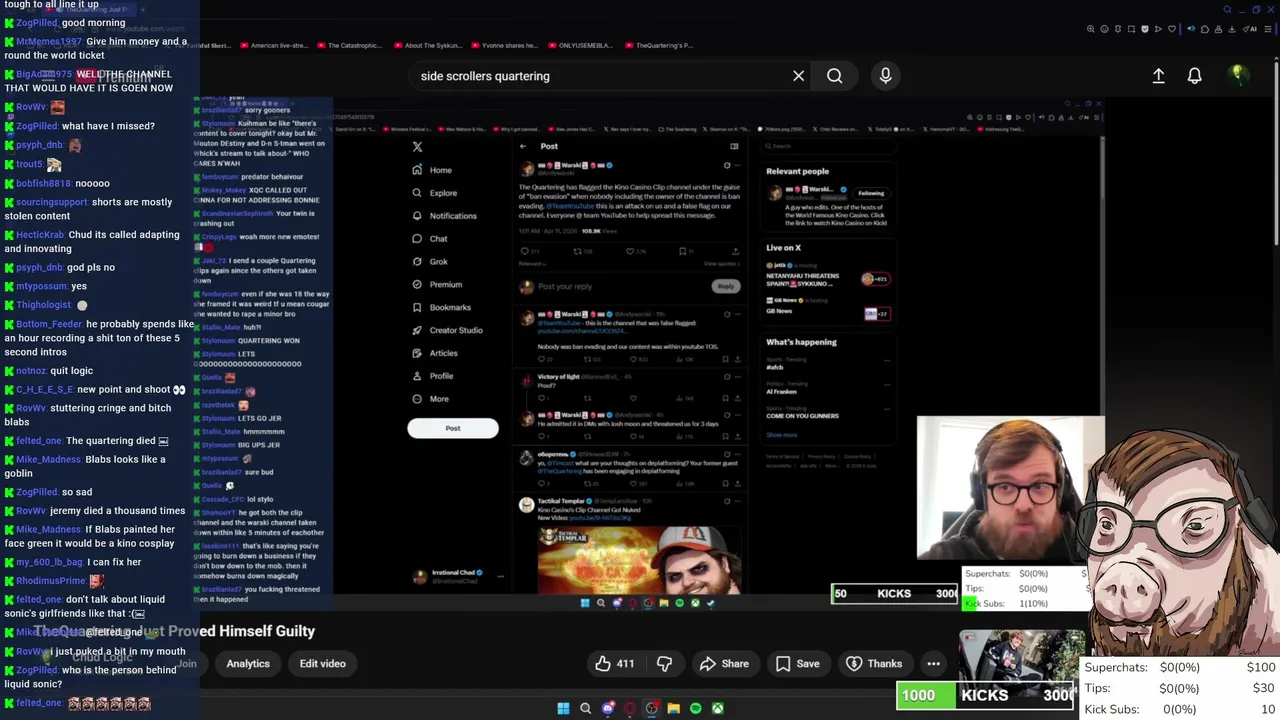1280x720 pixels.
Task: Focus the YouTube search field
Action: (600, 76)
